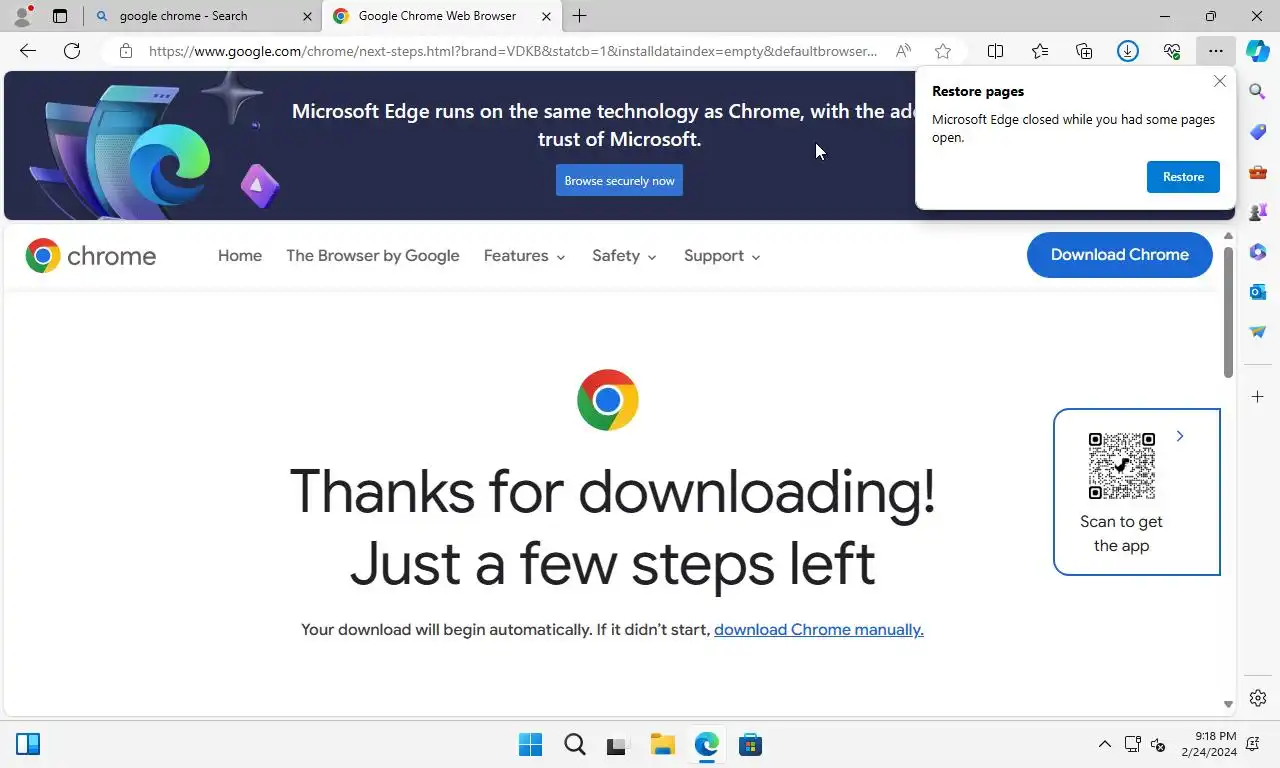Open taskbar Search magnifier

click(575, 745)
